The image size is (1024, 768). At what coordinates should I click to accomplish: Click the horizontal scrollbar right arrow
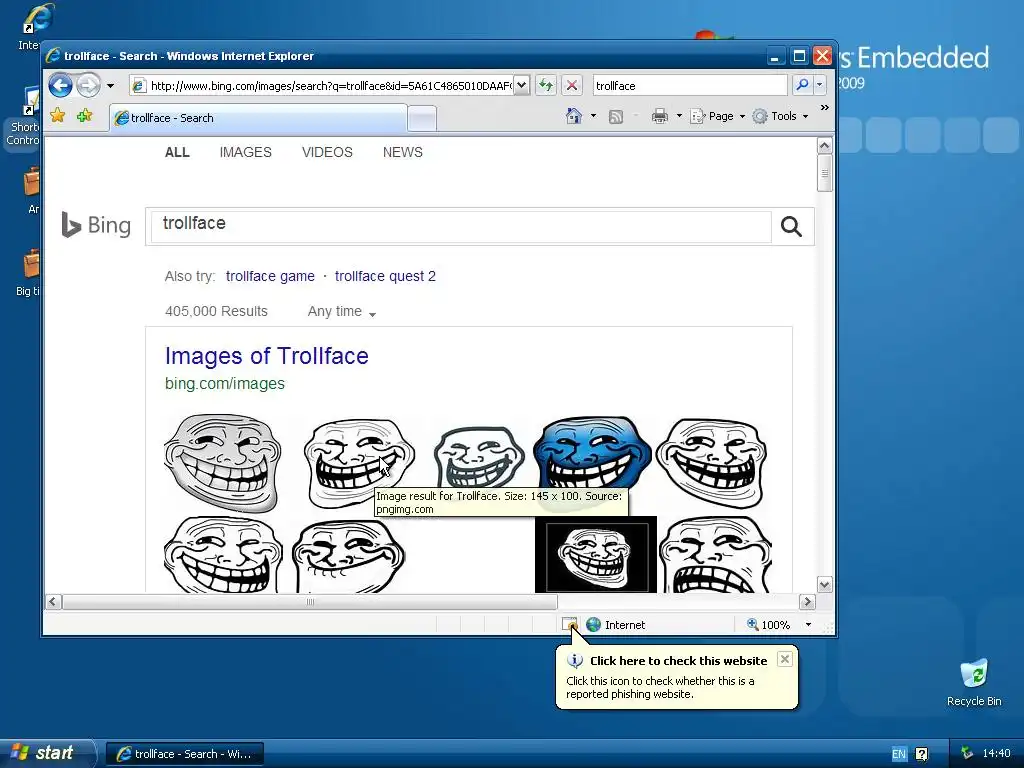(807, 601)
